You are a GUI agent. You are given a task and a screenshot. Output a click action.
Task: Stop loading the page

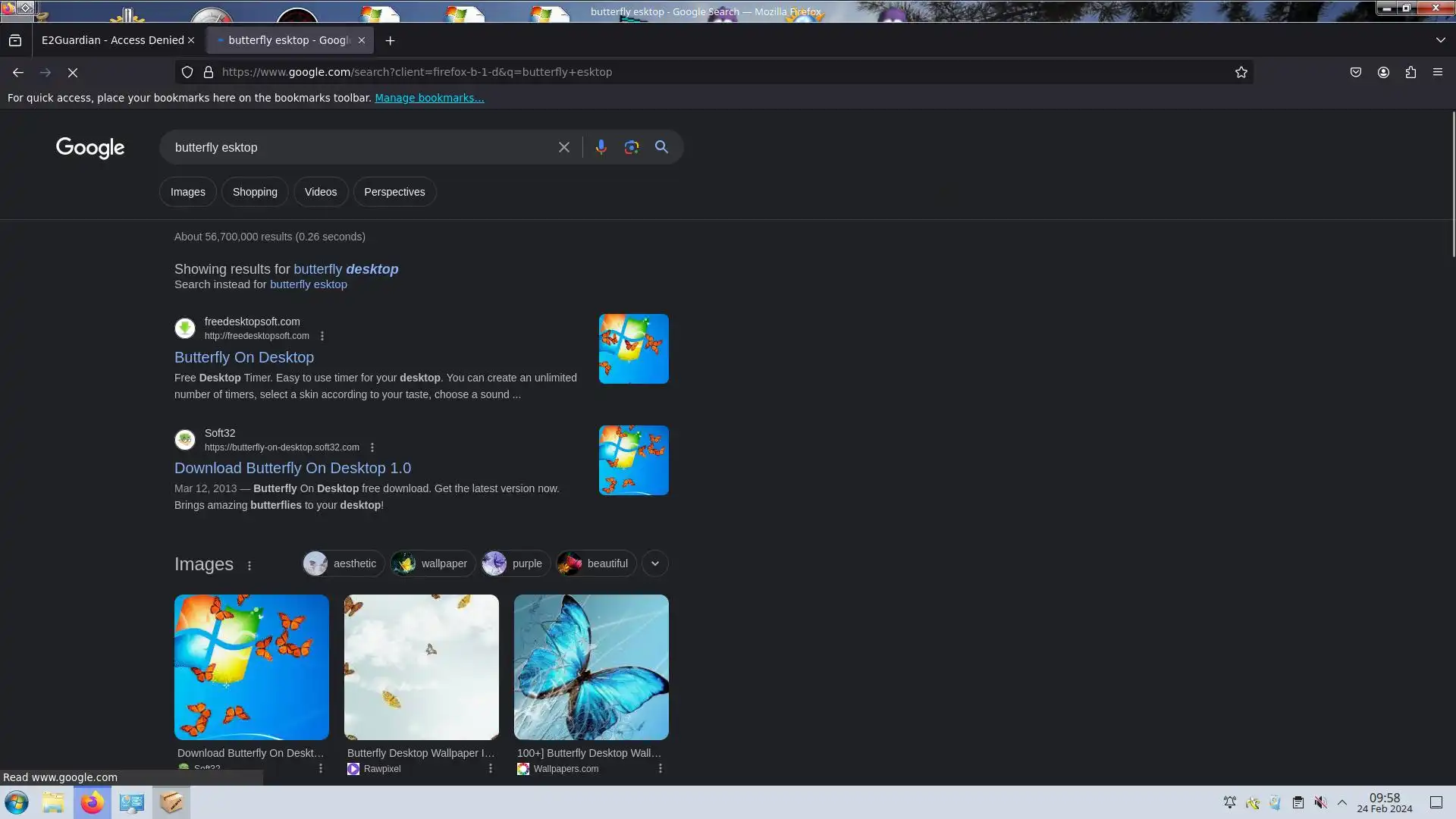point(73,72)
